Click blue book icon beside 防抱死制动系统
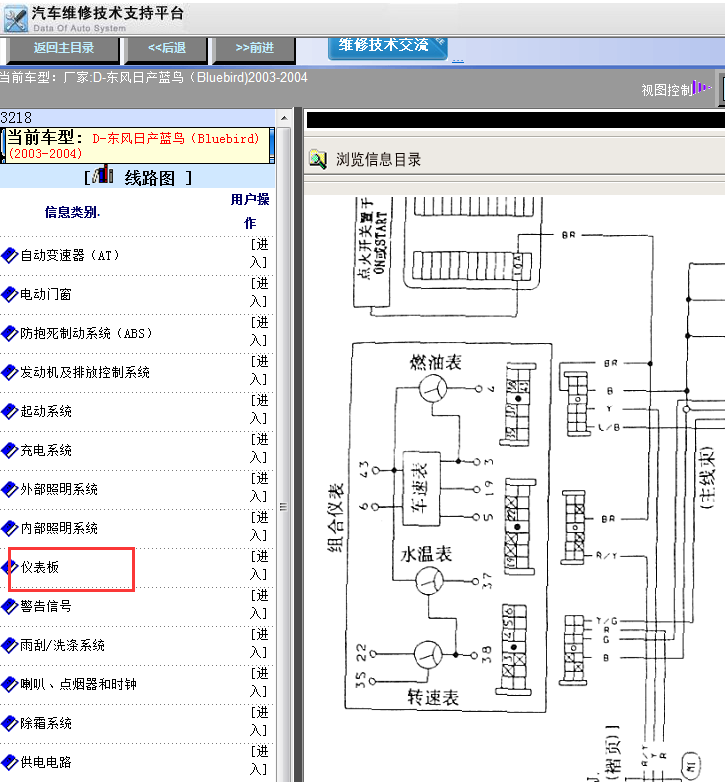 click(x=9, y=333)
